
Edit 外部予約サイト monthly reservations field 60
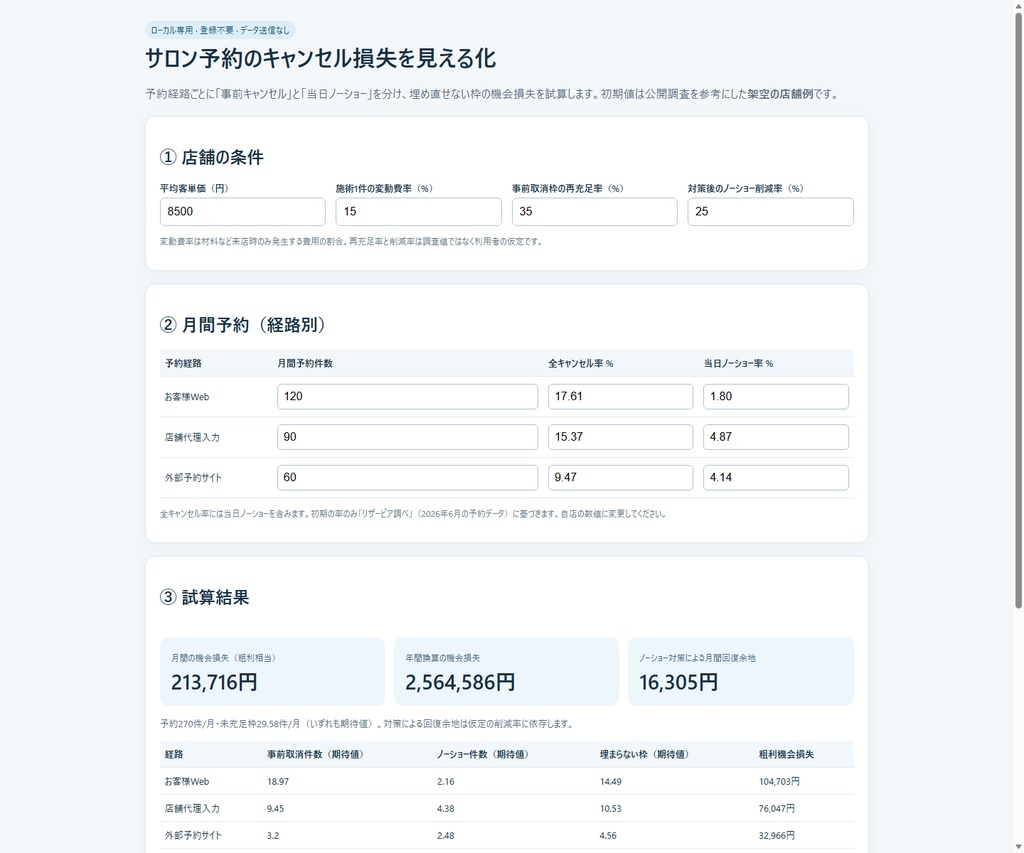(408, 477)
